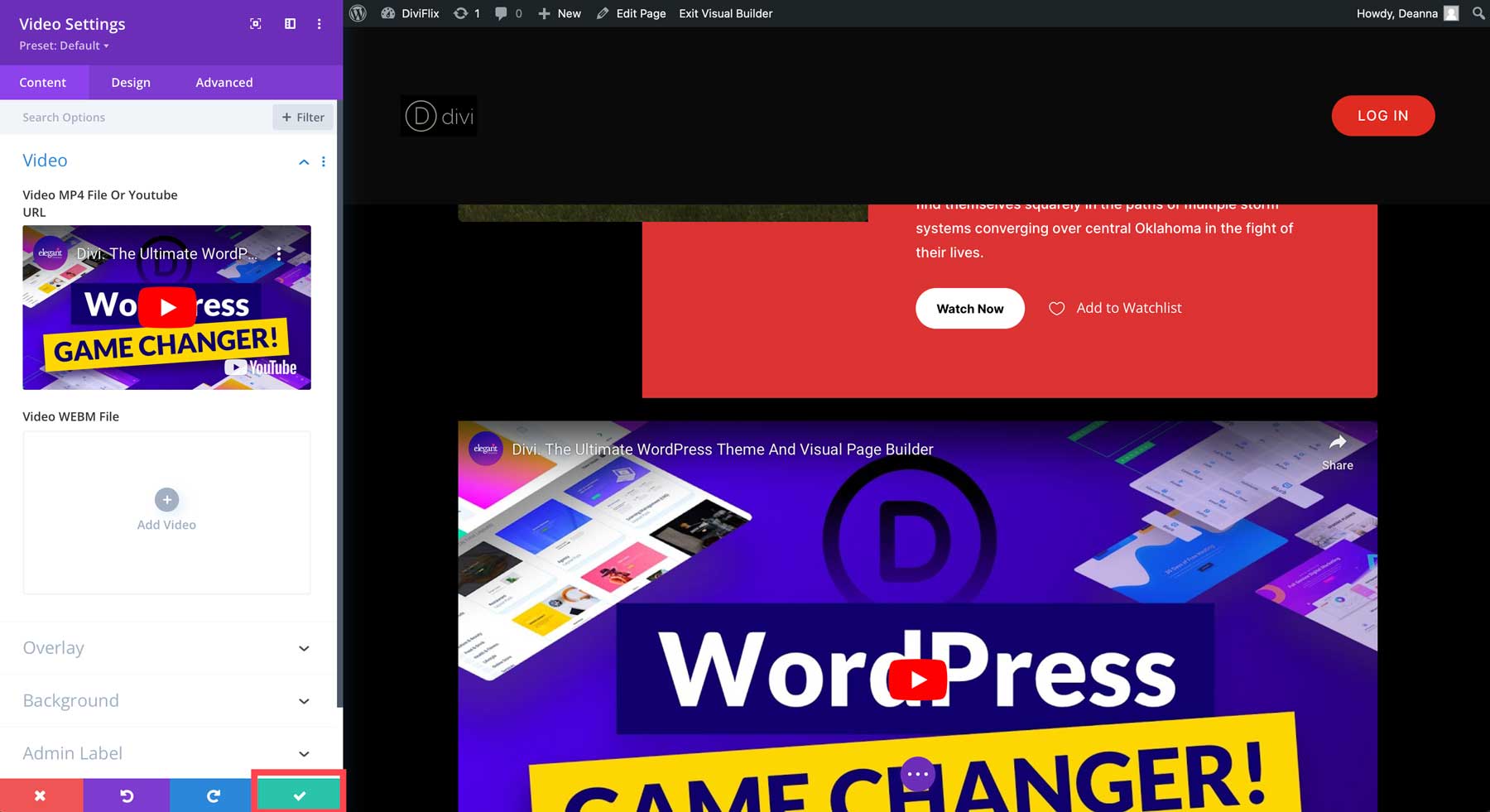The image size is (1490, 812).
Task: Save changes with the green checkmark
Action: click(299, 795)
